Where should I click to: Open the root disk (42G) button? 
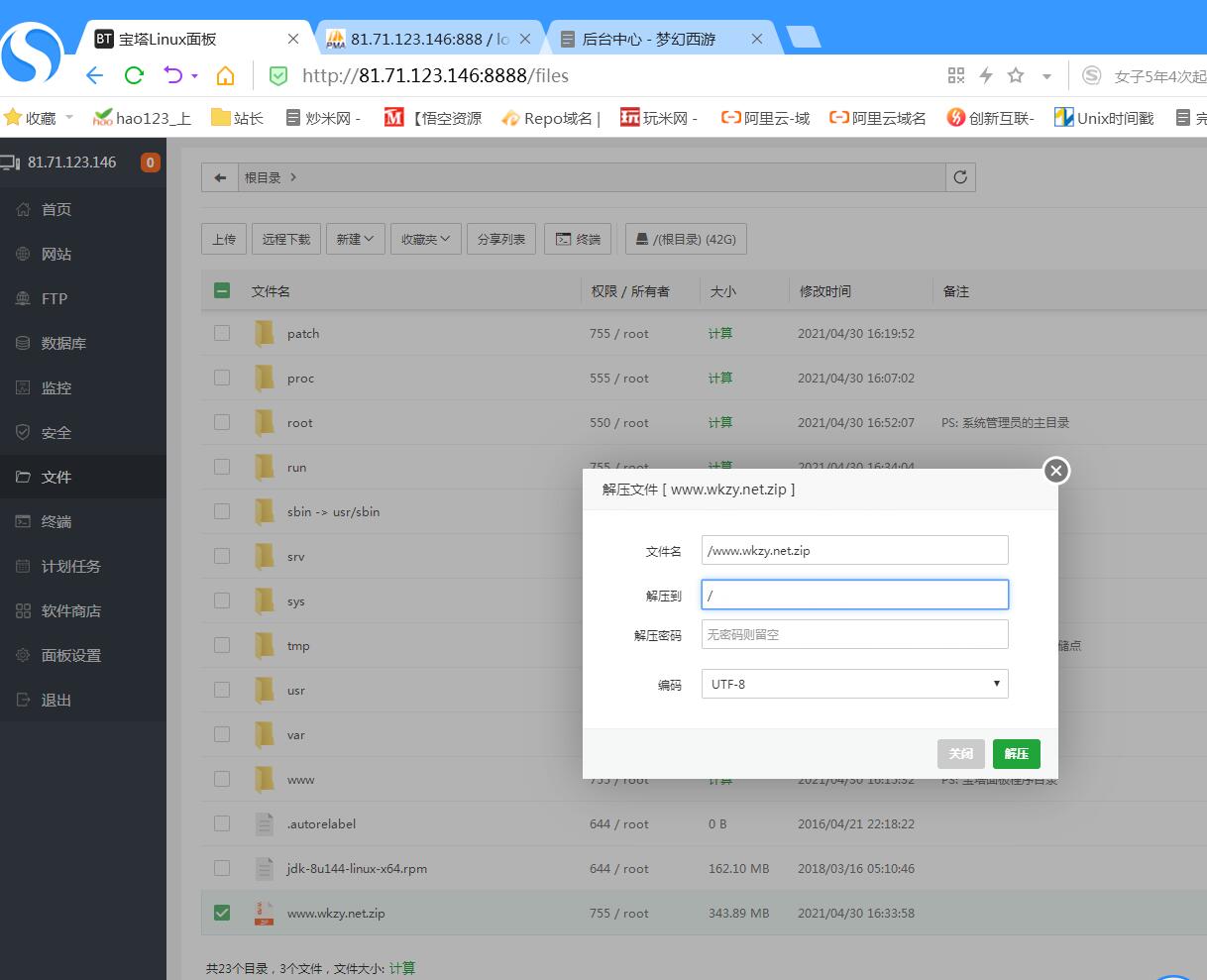pos(686,239)
